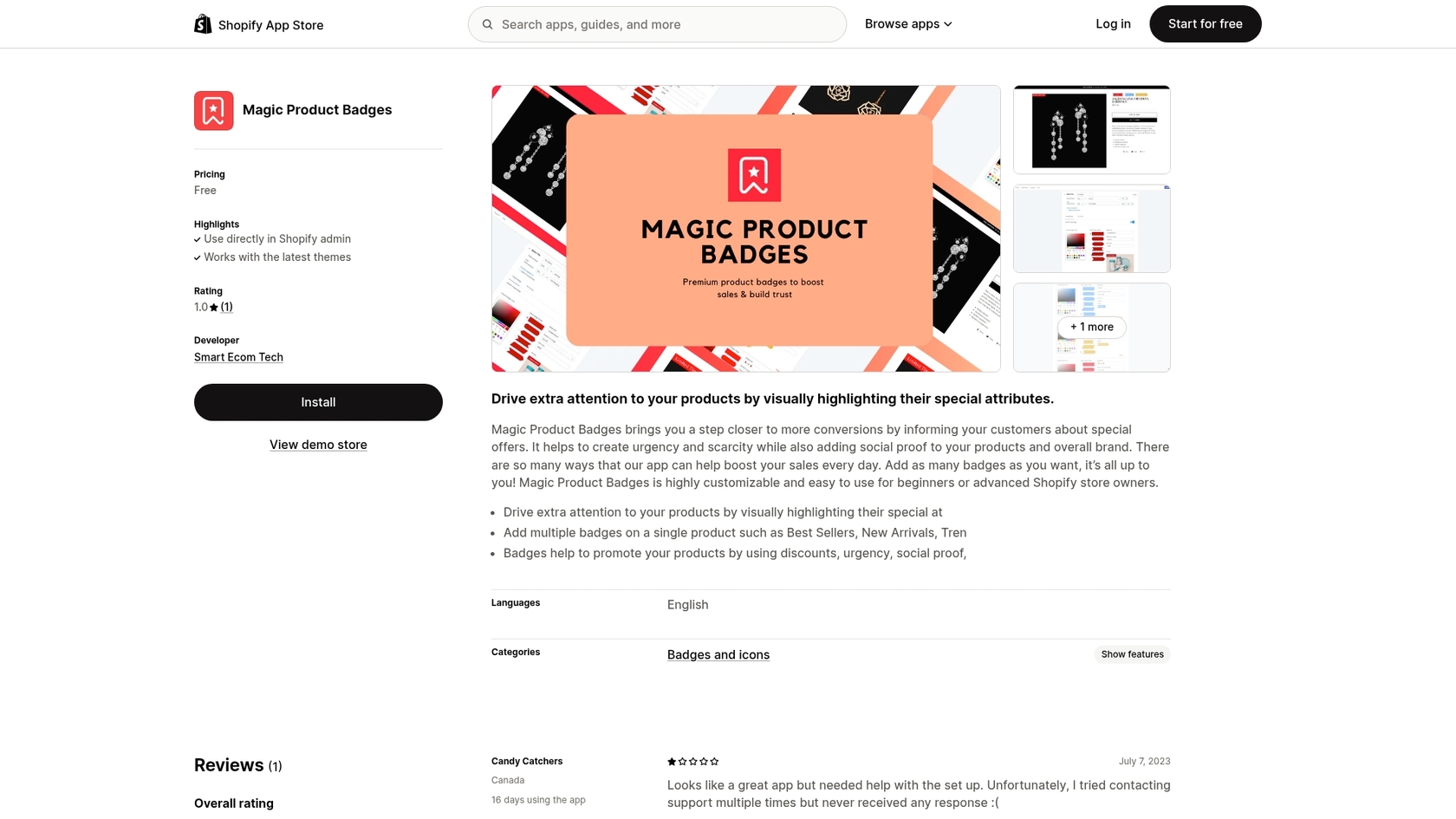Open the View demo store link
Image resolution: width=1456 pixels, height=819 pixels.
(x=318, y=445)
